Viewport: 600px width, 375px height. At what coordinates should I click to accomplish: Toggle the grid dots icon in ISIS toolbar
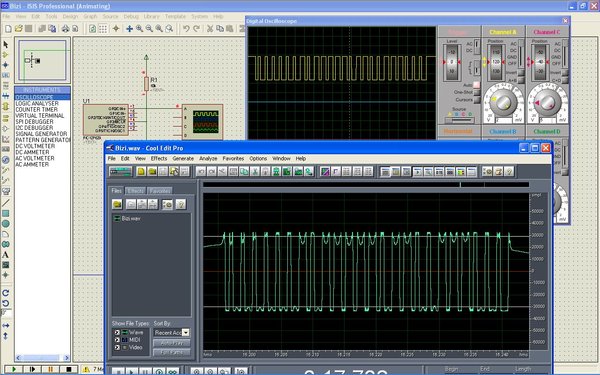pos(103,29)
